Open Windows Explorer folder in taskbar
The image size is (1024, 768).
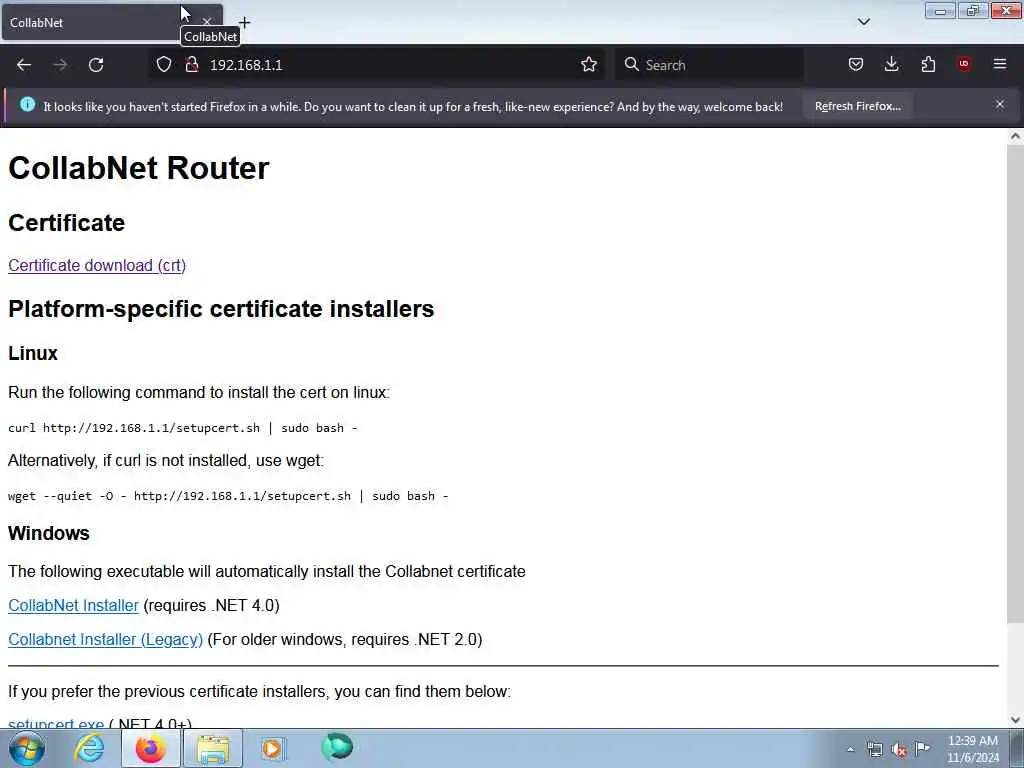(x=213, y=748)
